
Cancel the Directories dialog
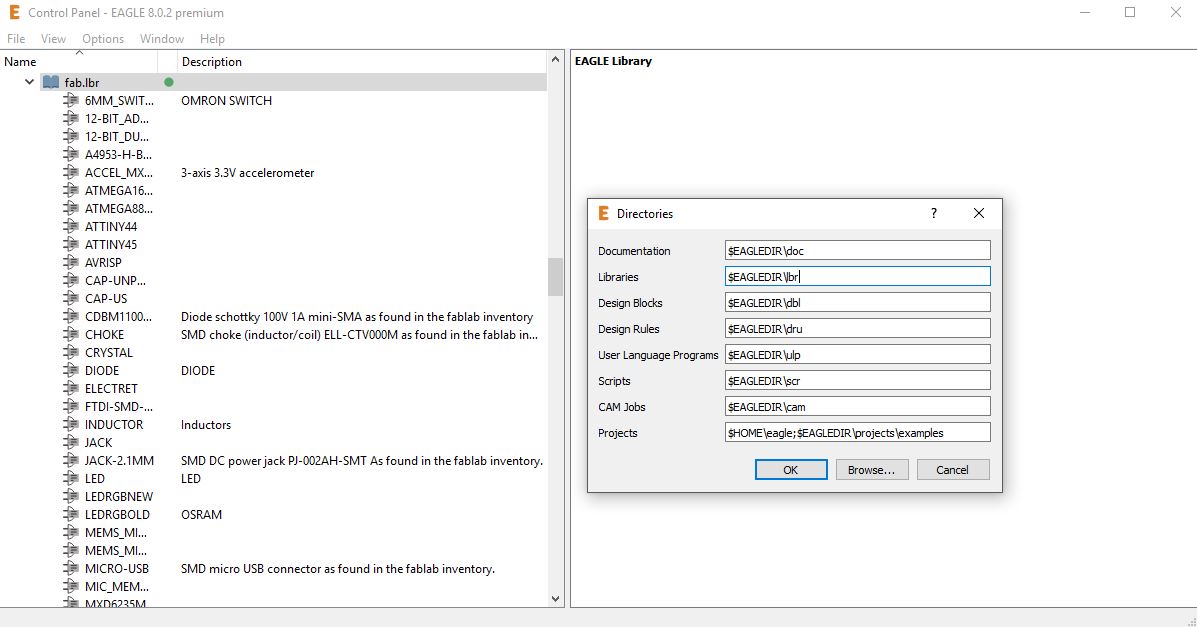point(953,470)
